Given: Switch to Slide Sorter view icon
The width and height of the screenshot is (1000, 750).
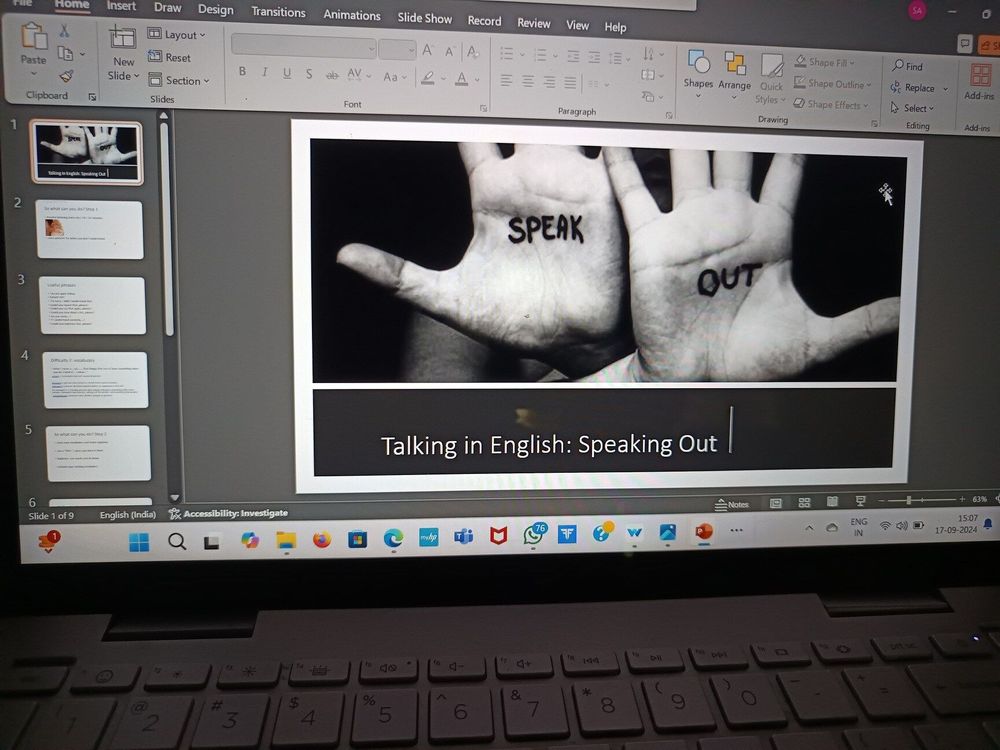Looking at the screenshot, I should point(804,503).
